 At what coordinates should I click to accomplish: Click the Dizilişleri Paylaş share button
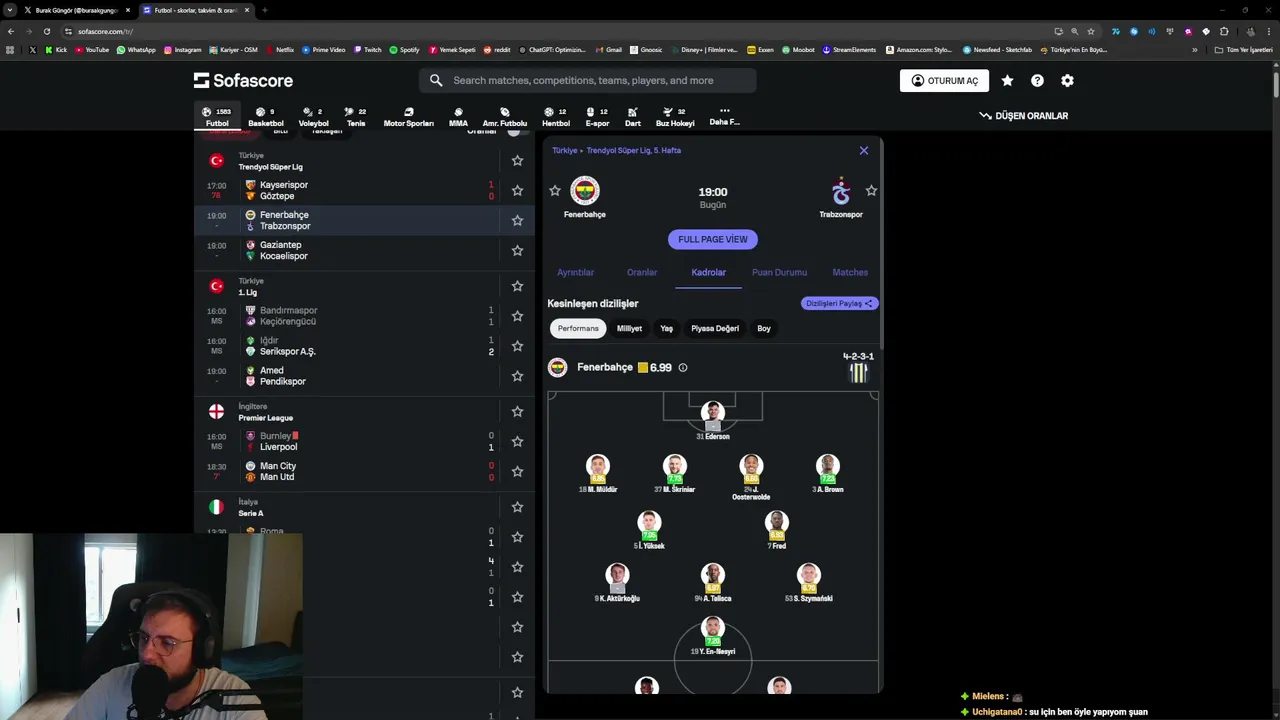tap(839, 303)
